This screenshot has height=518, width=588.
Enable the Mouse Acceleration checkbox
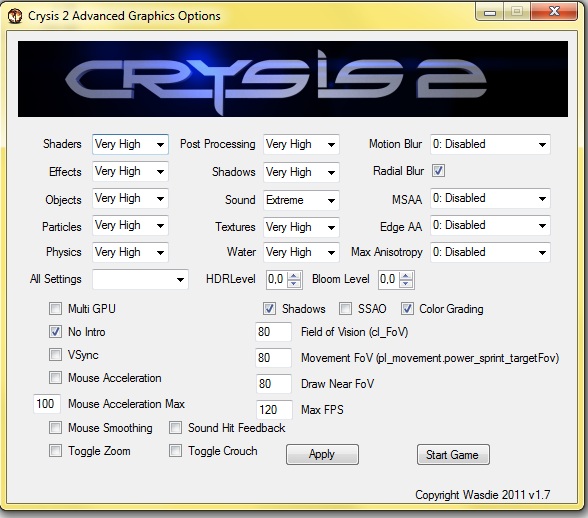tap(56, 377)
